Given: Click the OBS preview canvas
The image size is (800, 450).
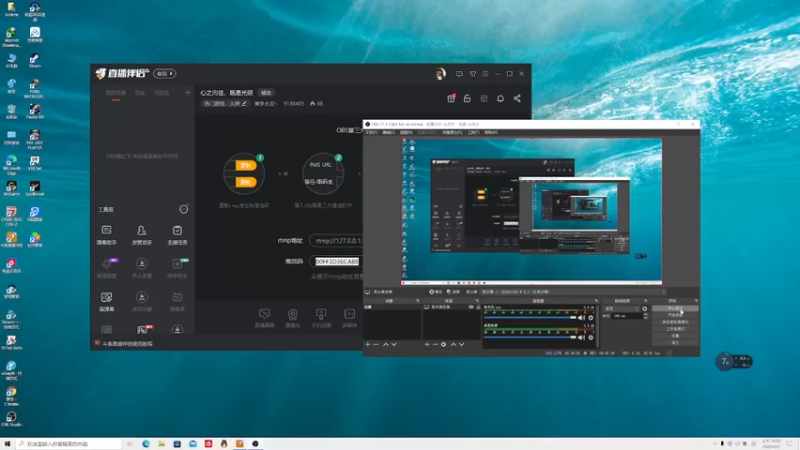Looking at the screenshot, I should tap(531, 211).
